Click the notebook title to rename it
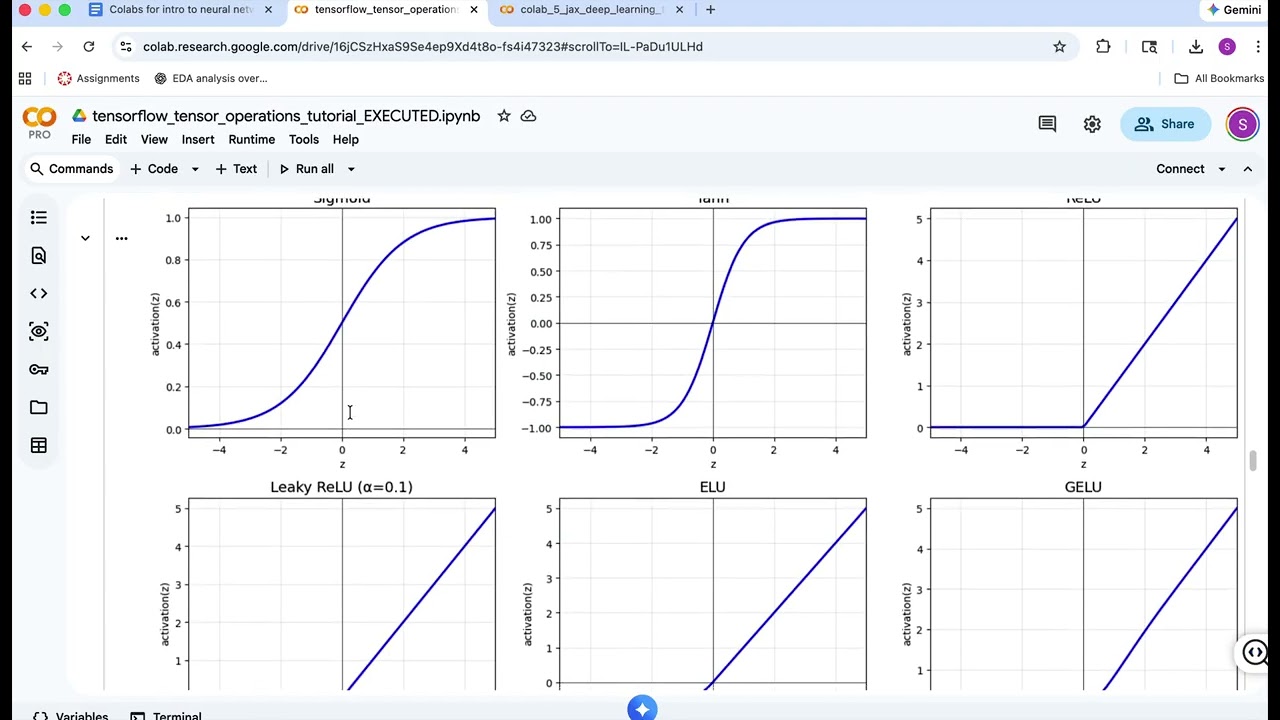The width and height of the screenshot is (1280, 720). (286, 116)
